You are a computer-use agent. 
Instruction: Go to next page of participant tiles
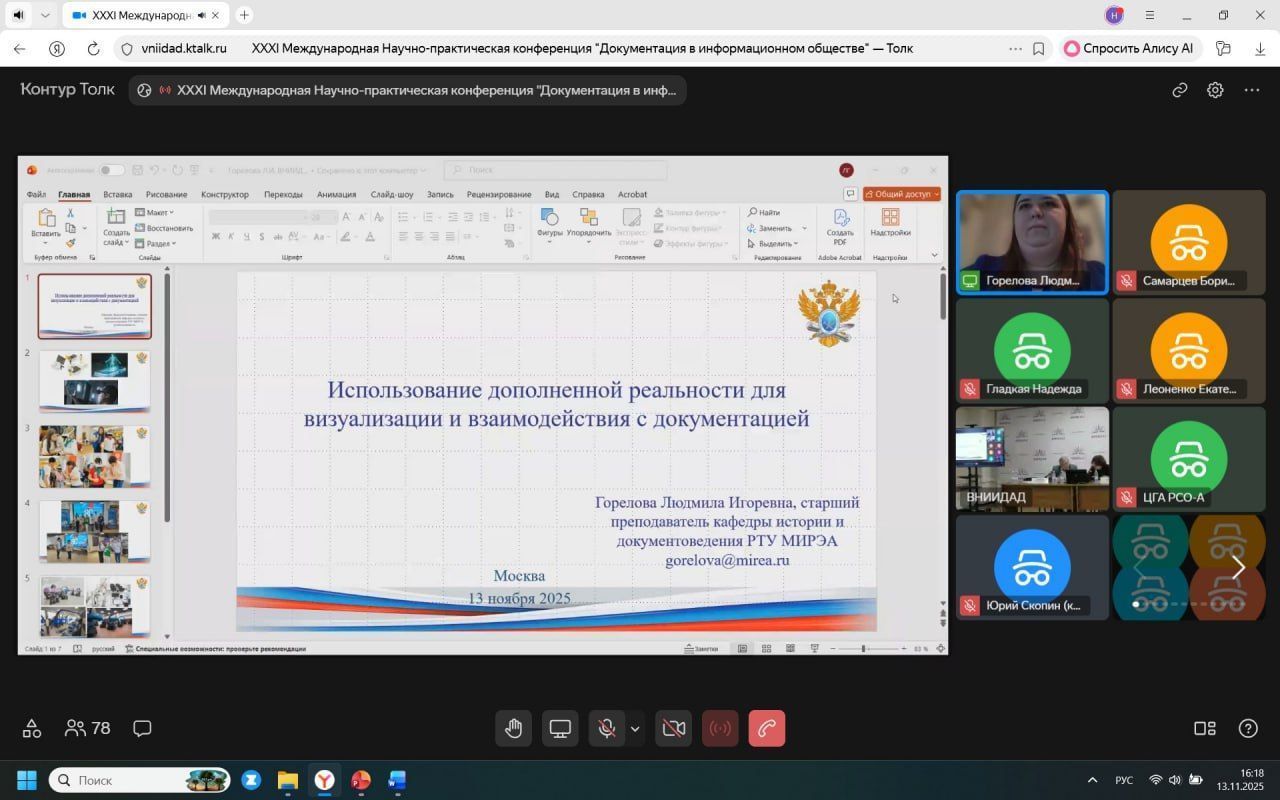1238,568
